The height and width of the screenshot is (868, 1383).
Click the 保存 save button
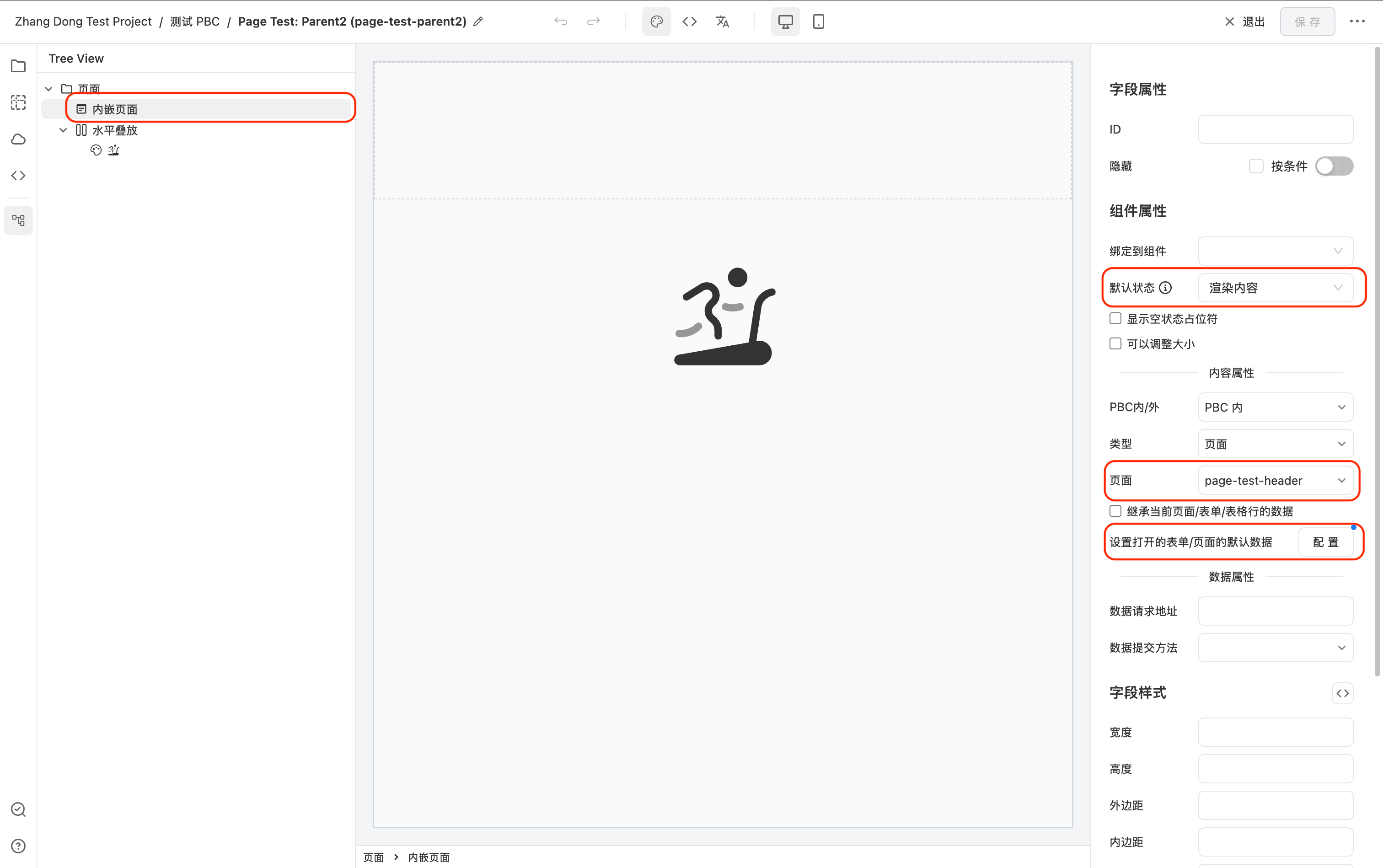(x=1307, y=22)
